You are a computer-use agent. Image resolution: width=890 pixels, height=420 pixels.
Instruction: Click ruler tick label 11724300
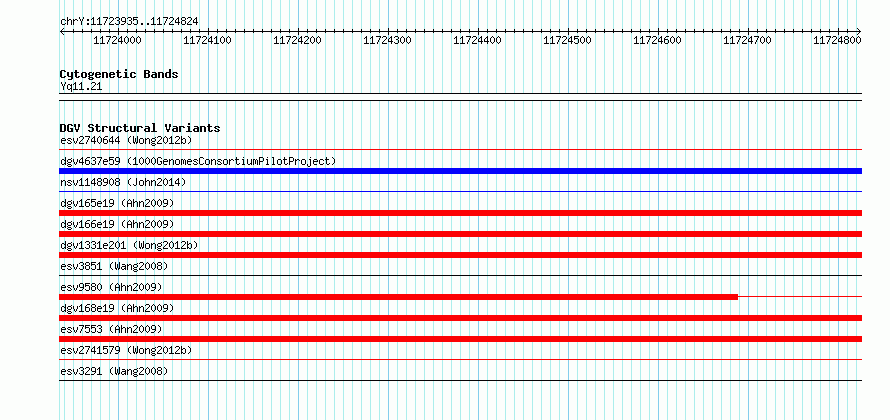click(388, 40)
